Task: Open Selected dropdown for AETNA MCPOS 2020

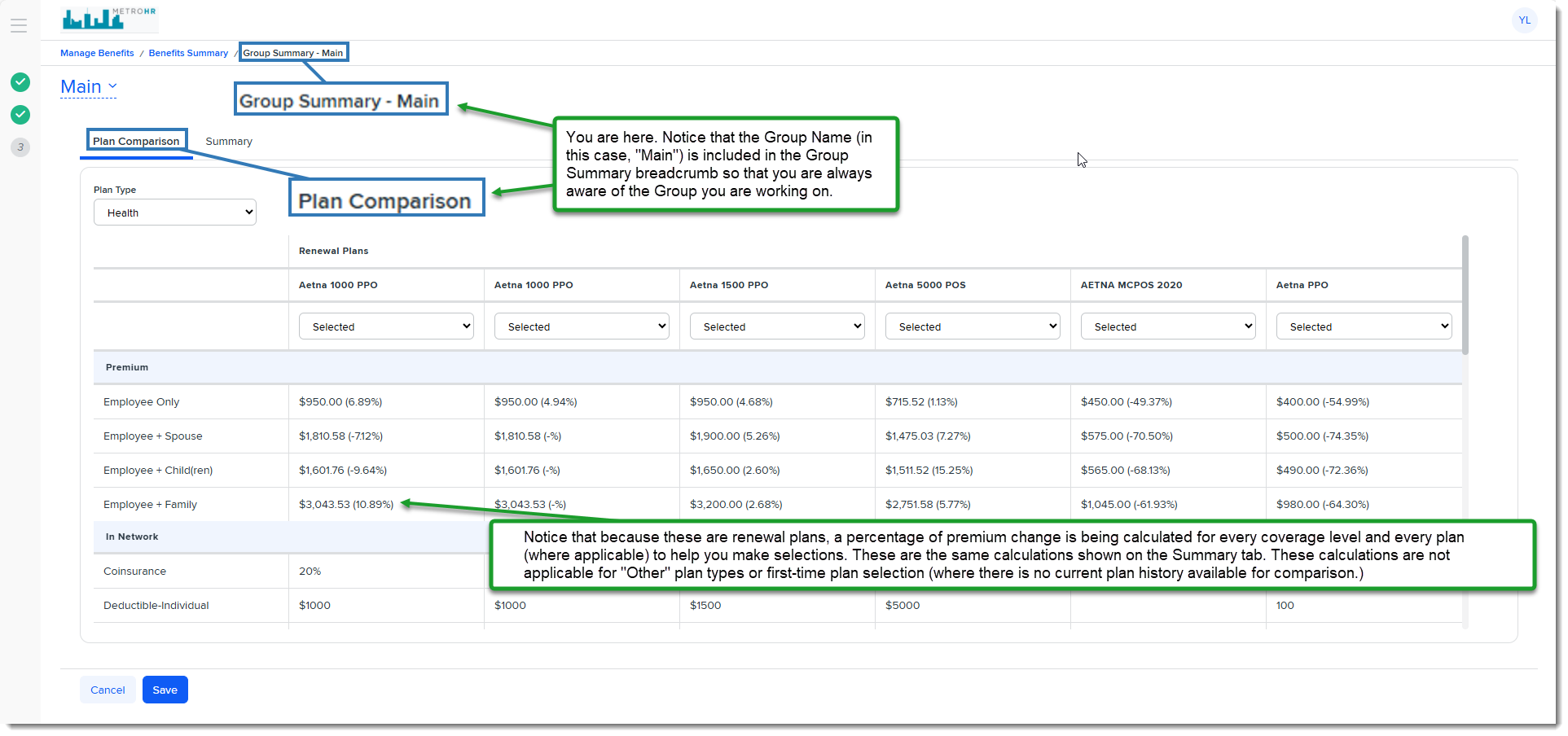Action: point(1168,326)
